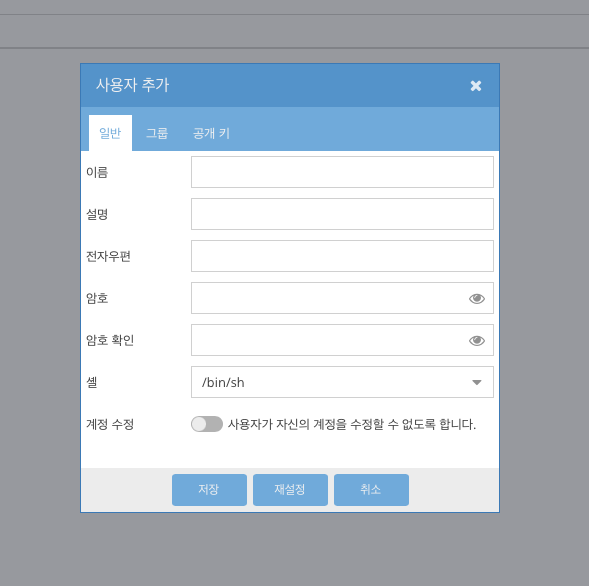589x586 pixels.
Task: Open the 셸 dropdown showing /bin/sh
Action: [x=342, y=382]
